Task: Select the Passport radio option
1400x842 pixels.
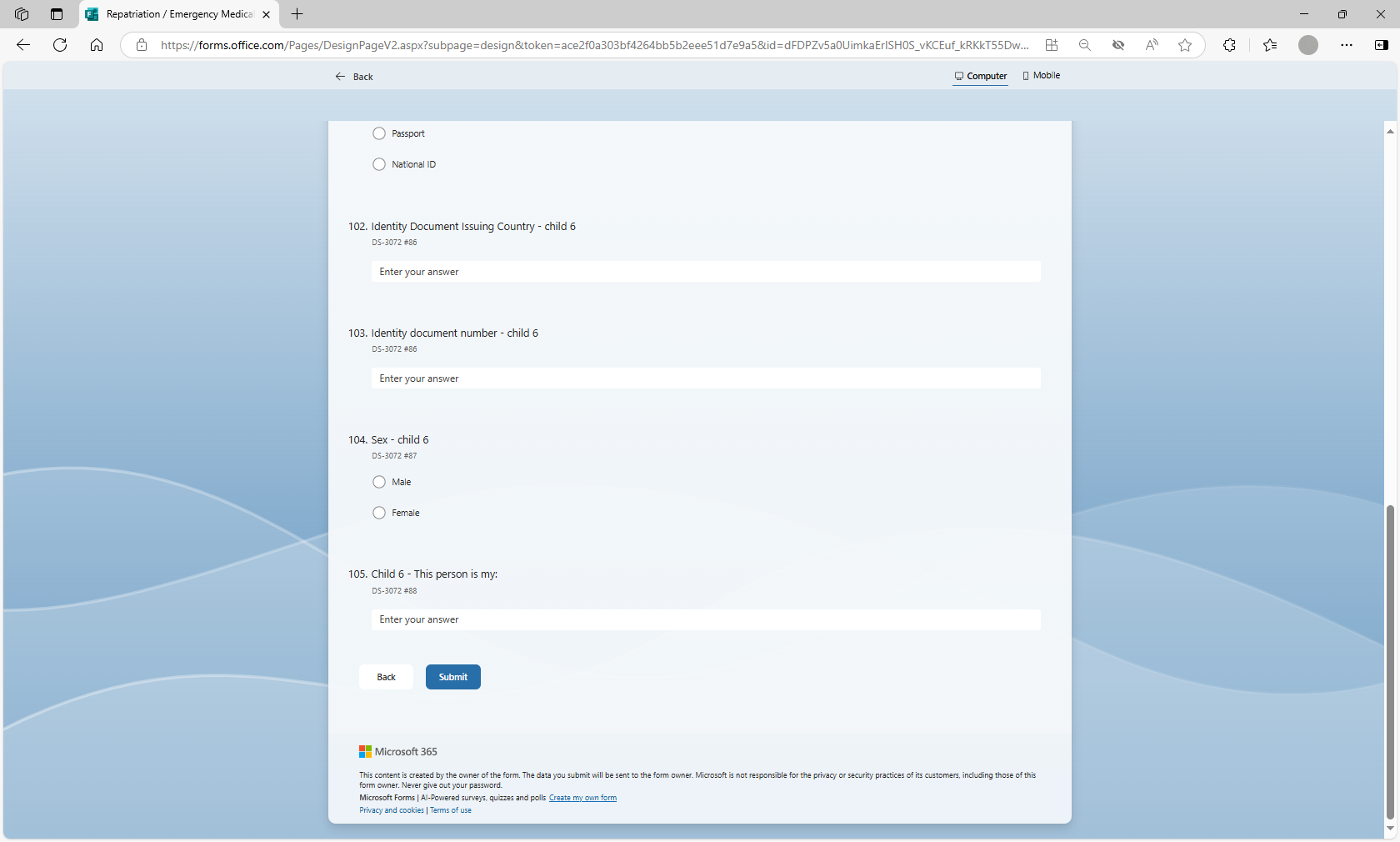Action: [x=379, y=133]
